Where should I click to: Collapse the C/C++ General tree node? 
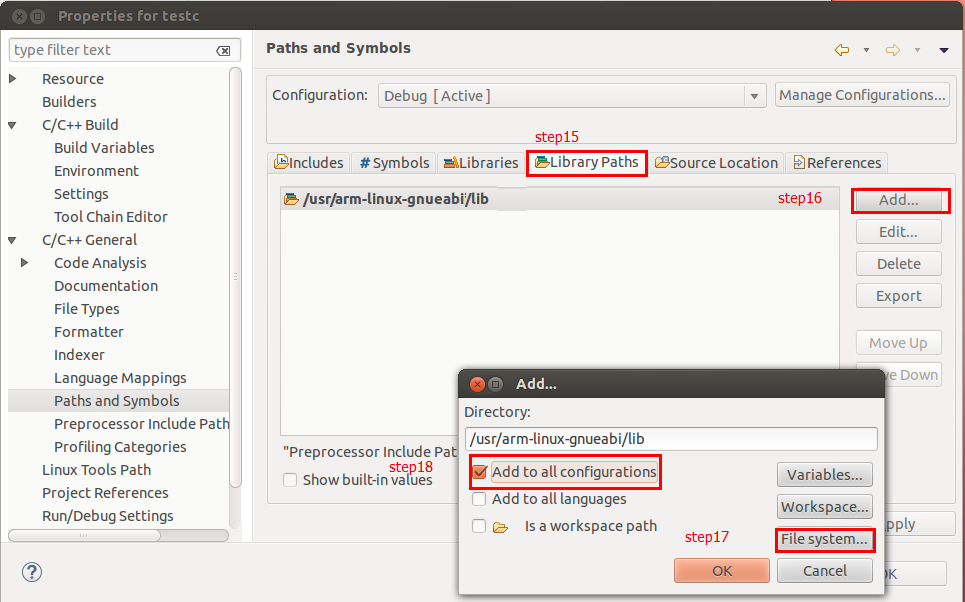point(12,240)
